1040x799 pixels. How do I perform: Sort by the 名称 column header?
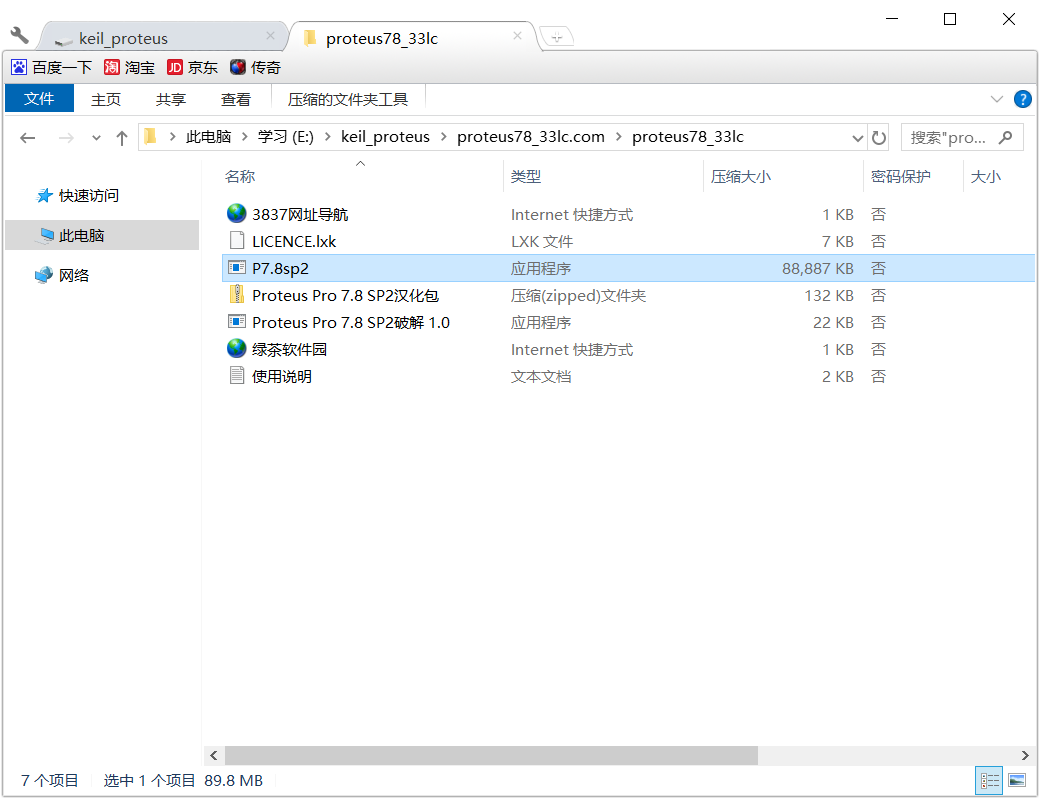coord(240,176)
